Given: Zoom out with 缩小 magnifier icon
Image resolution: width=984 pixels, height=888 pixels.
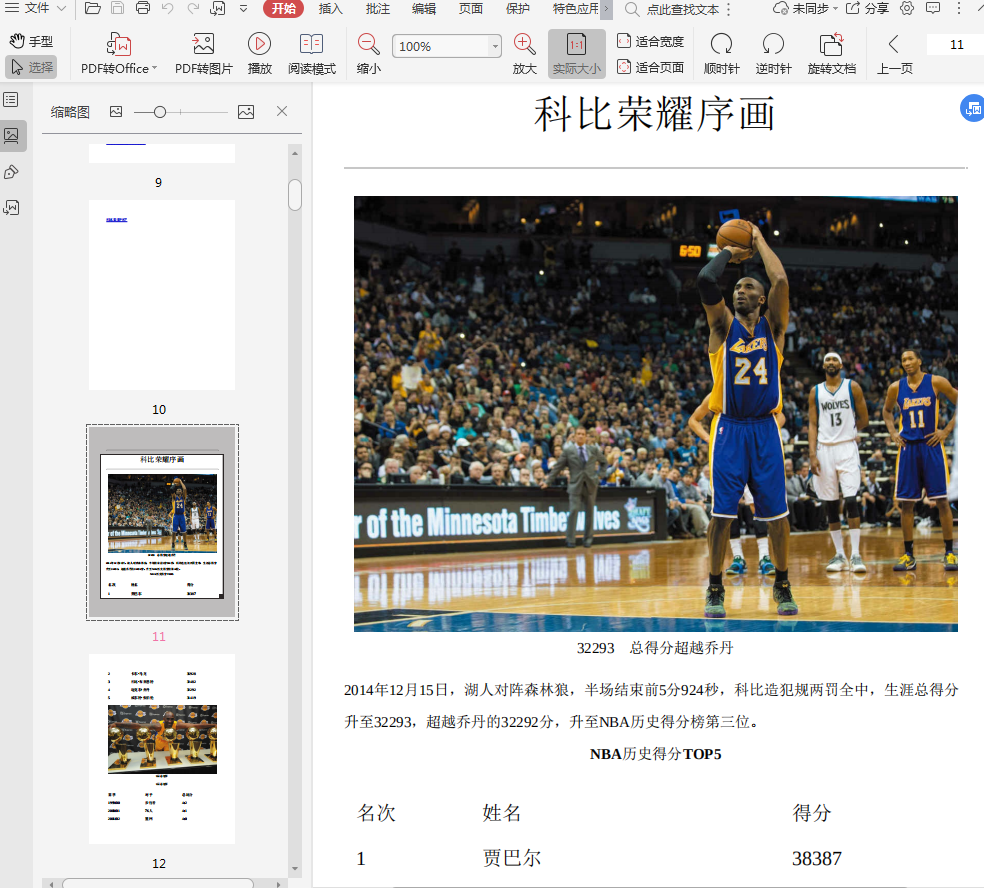Looking at the screenshot, I should [x=369, y=45].
